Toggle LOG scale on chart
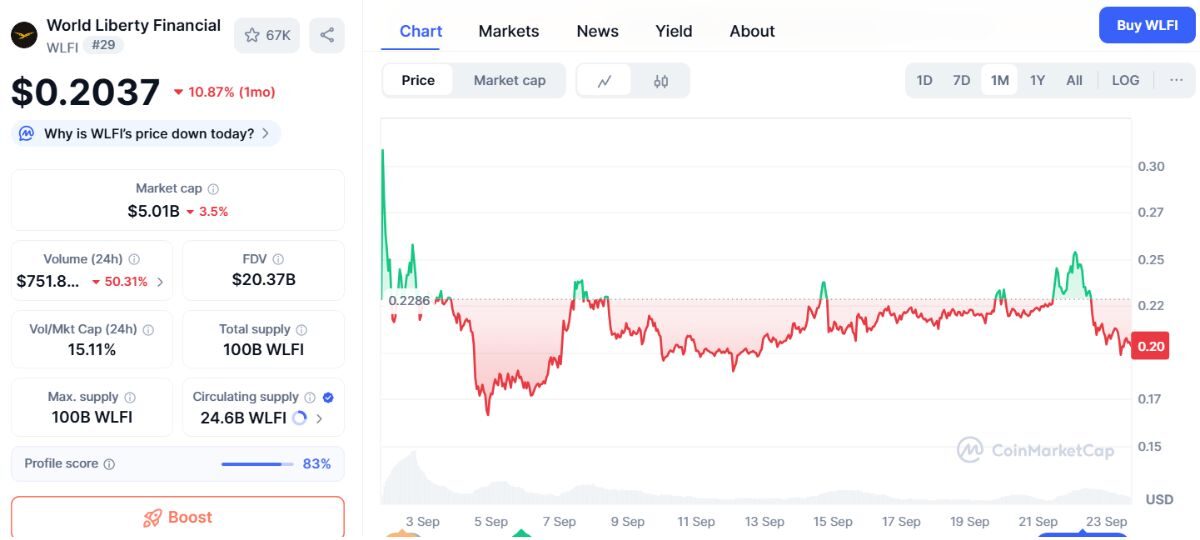Viewport: 1200px width, 540px height. coord(1125,80)
